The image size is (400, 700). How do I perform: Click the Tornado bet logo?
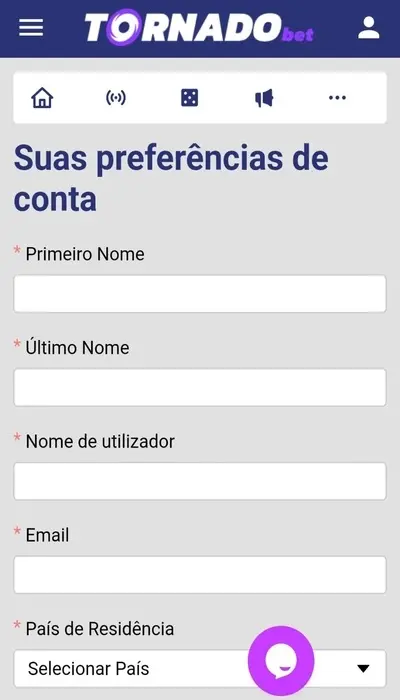(x=200, y=28)
